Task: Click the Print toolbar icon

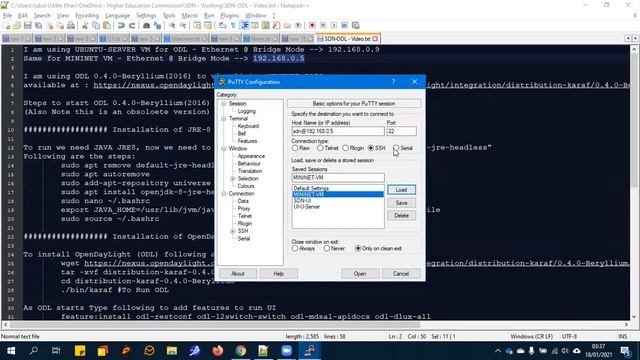Action: click(71, 25)
